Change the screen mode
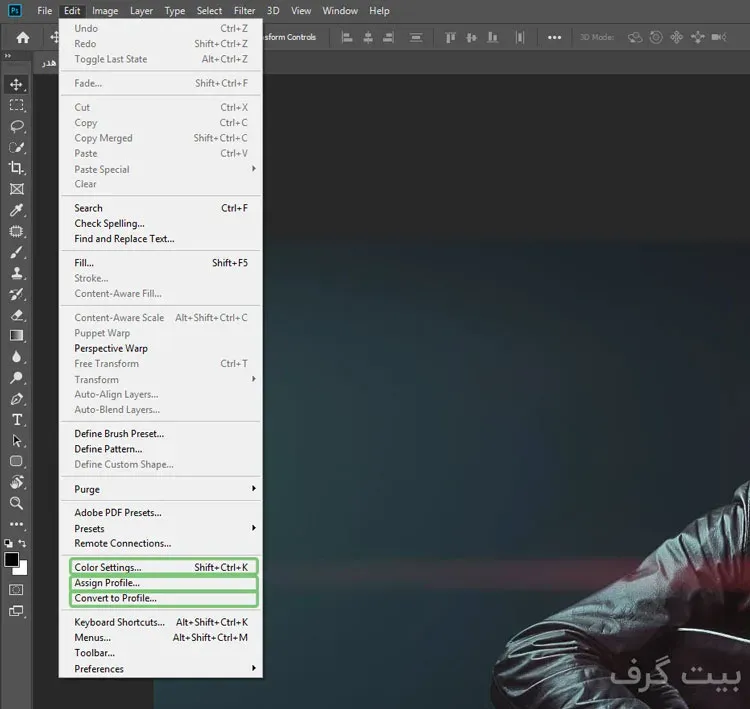750x709 pixels. click(x=16, y=611)
